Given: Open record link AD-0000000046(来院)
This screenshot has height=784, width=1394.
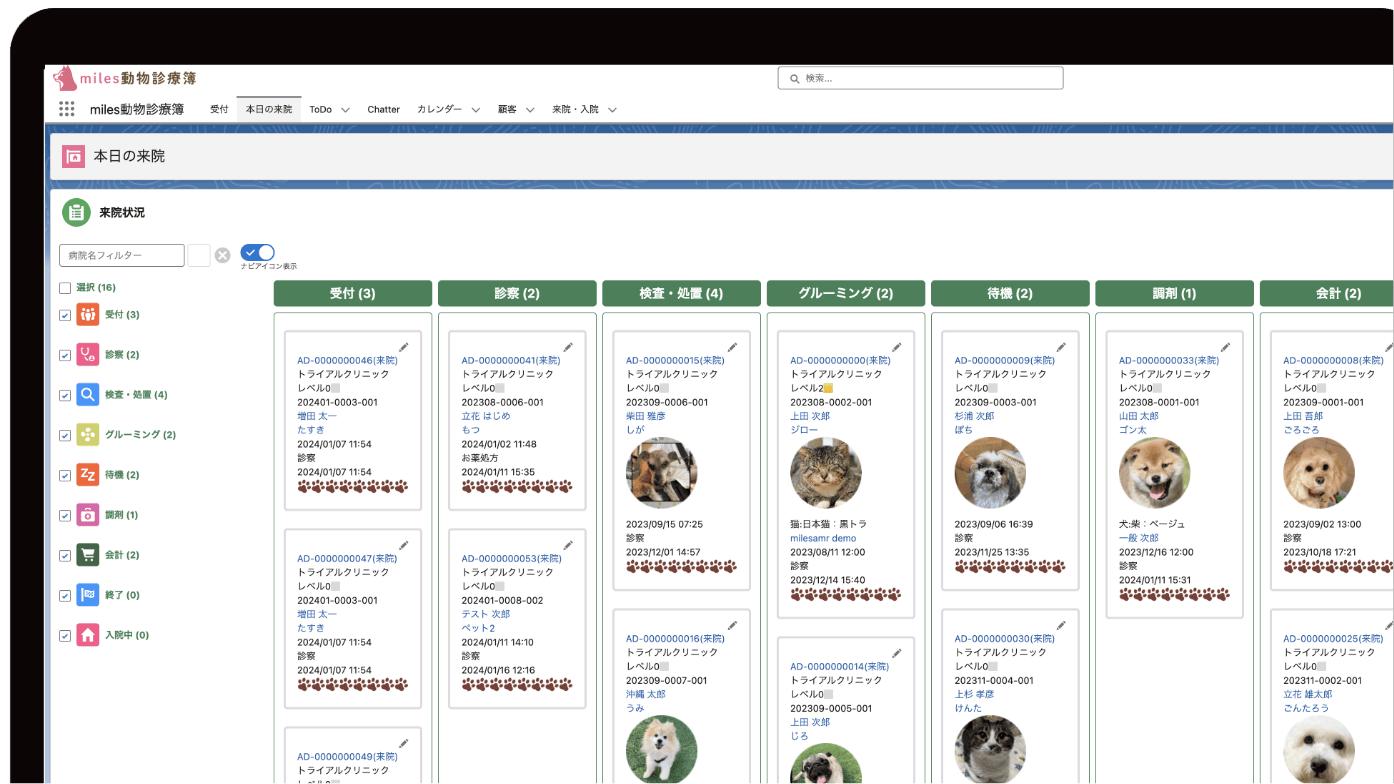Looking at the screenshot, I should tap(347, 360).
